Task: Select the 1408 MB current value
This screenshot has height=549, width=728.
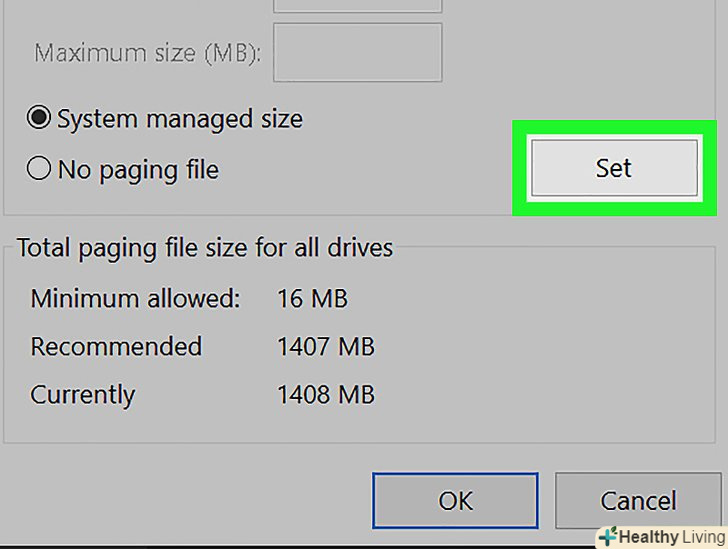Action: pyautogui.click(x=325, y=394)
